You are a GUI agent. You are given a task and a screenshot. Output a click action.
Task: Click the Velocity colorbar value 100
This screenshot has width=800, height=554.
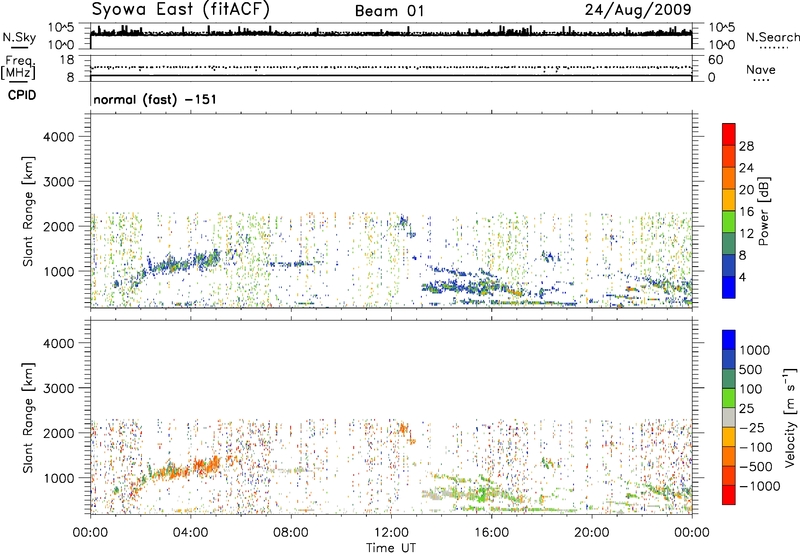751,389
